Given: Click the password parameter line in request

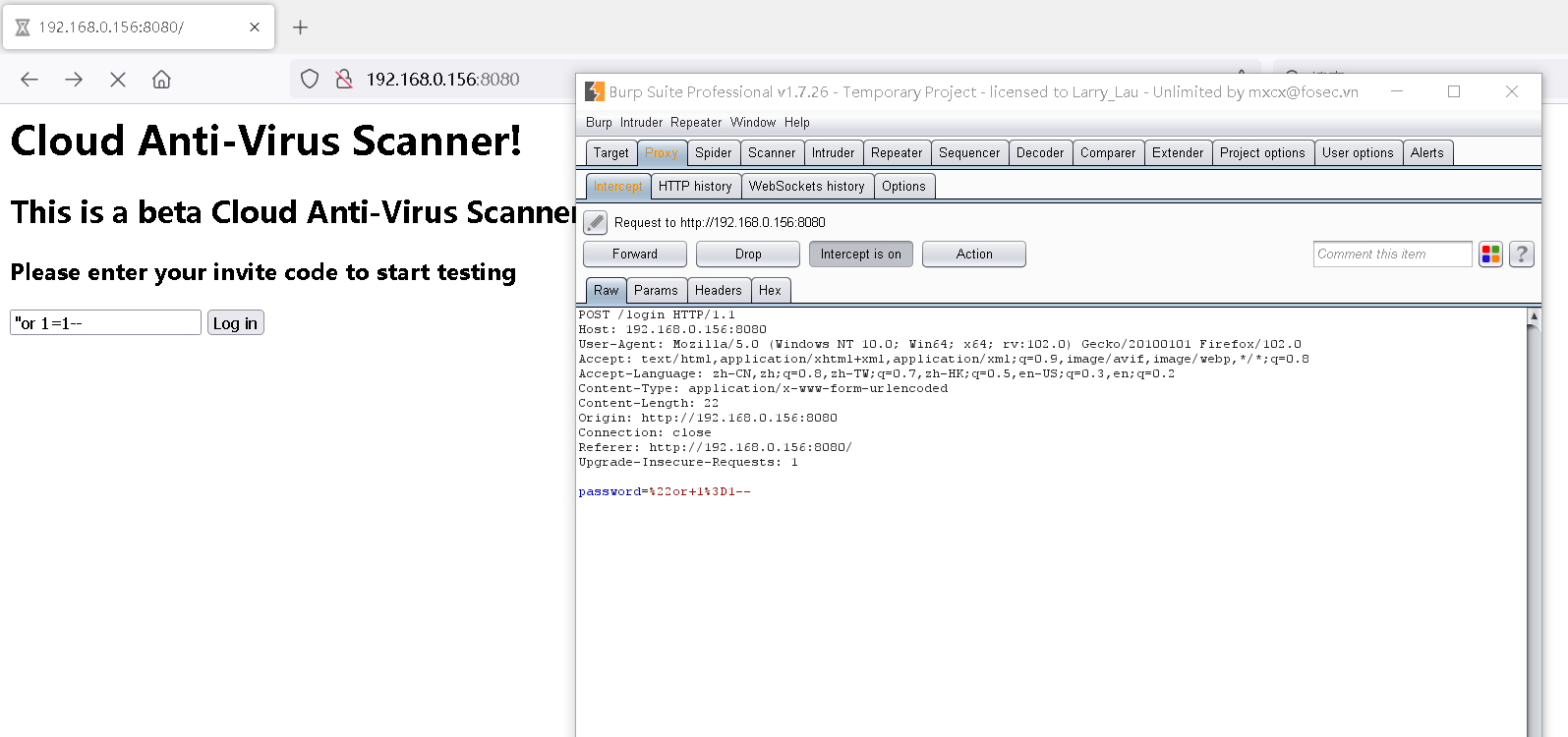Looking at the screenshot, I should click(665, 492).
